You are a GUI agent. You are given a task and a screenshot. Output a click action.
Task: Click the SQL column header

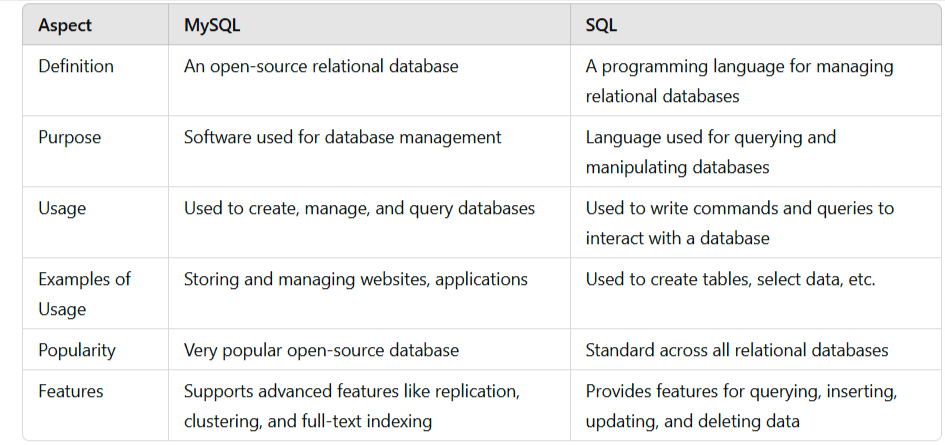point(756,27)
